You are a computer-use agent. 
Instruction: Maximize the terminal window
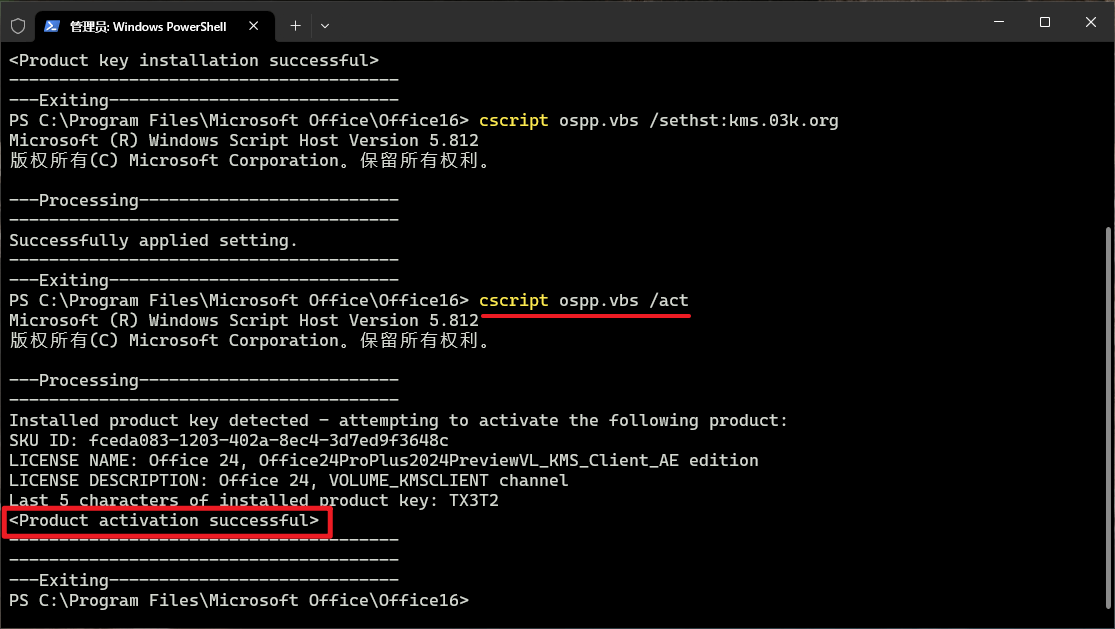pos(1044,22)
